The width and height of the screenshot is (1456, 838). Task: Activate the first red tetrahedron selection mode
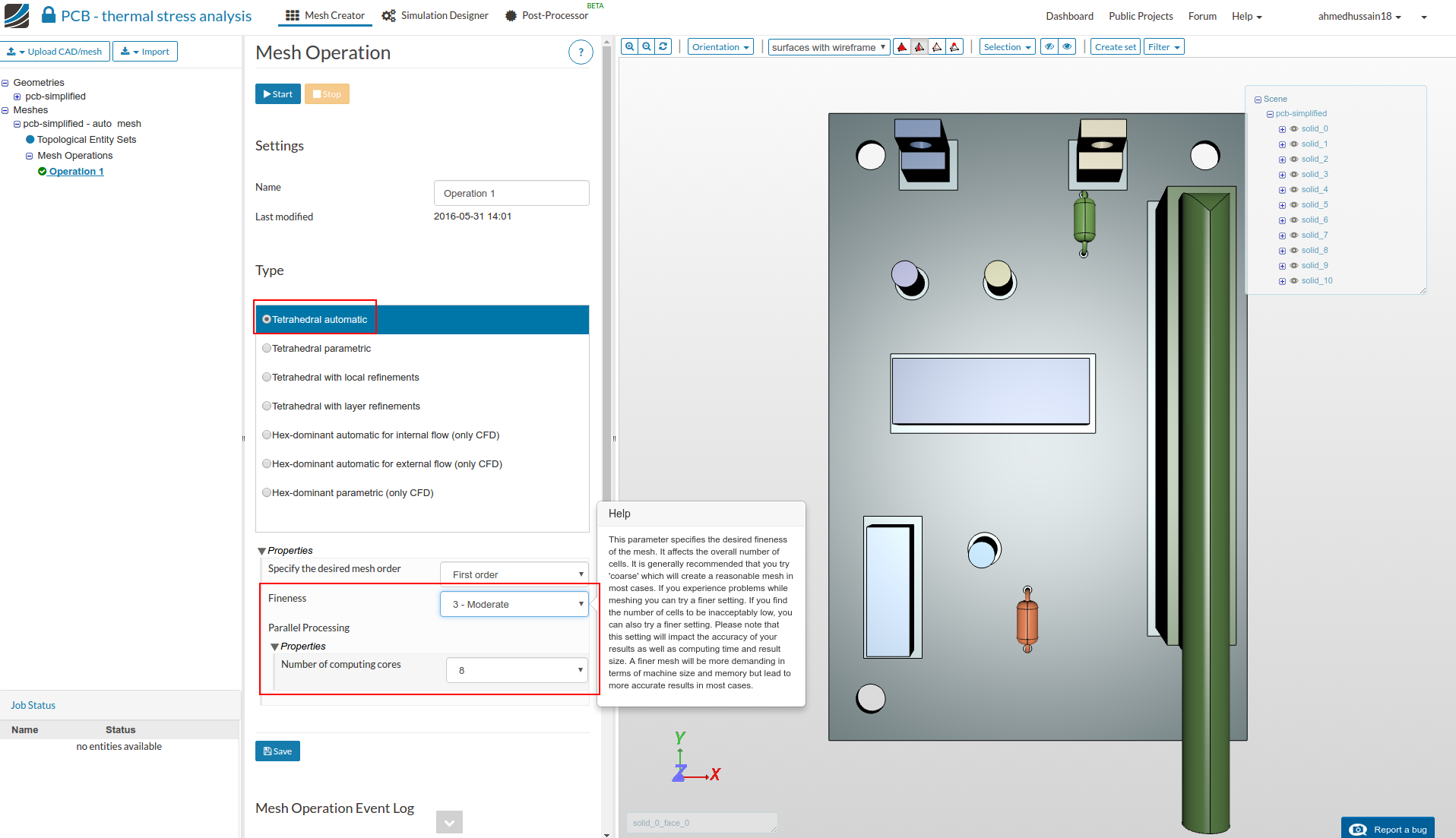pos(902,47)
